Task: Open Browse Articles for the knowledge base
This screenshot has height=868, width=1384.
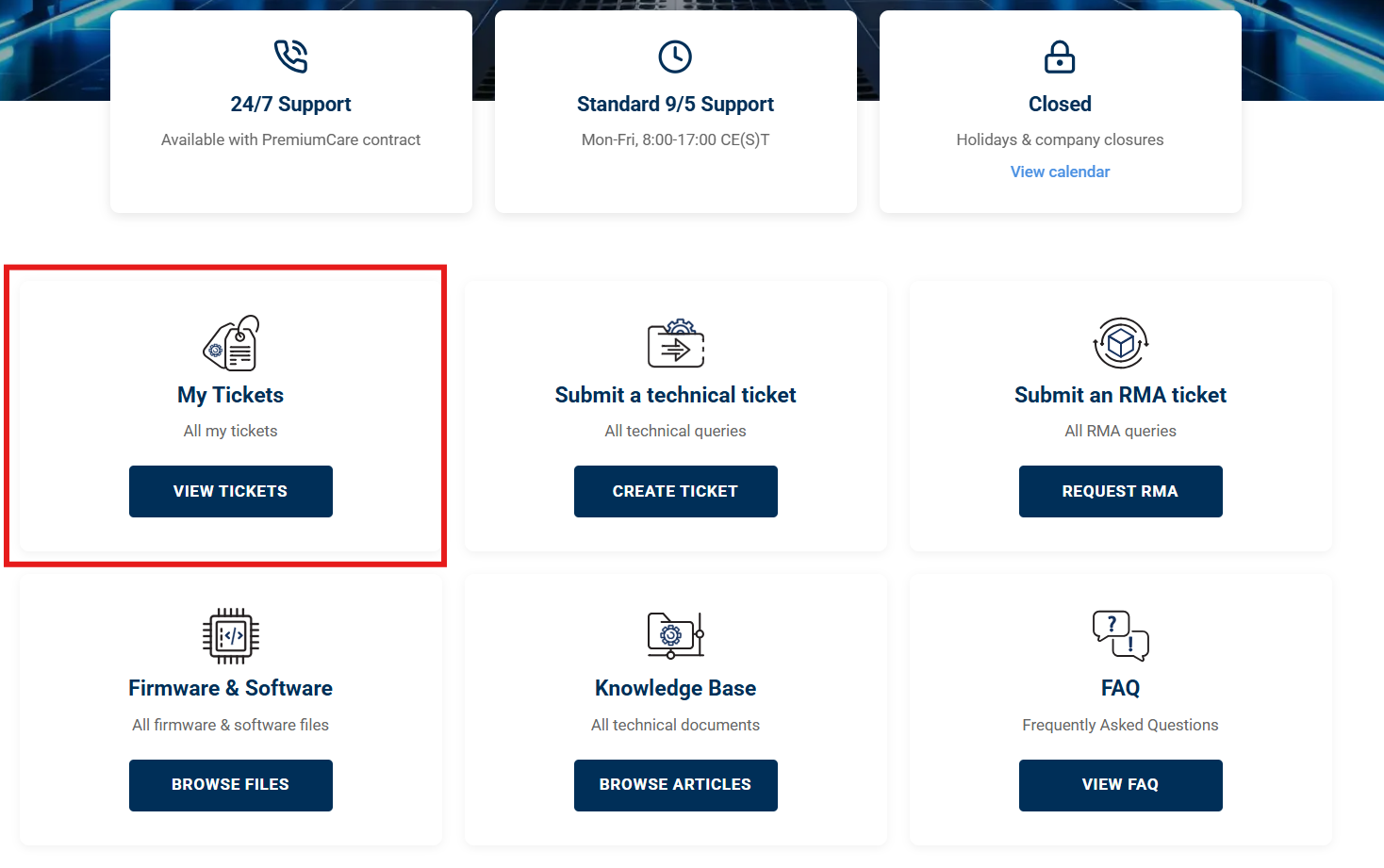Action: [675, 785]
